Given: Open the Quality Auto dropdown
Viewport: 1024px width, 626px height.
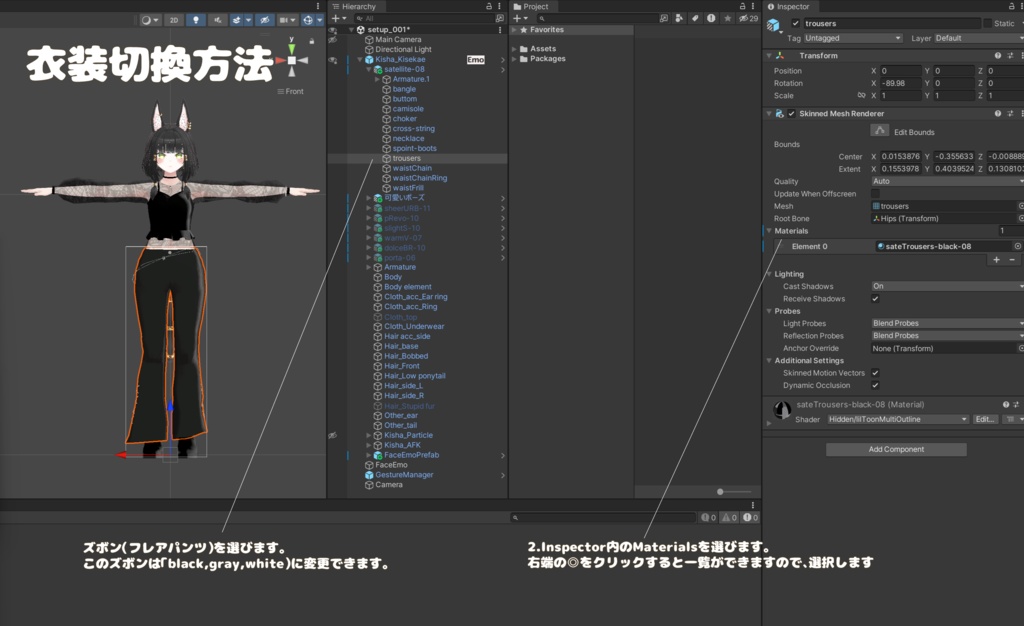Looking at the screenshot, I should (947, 181).
